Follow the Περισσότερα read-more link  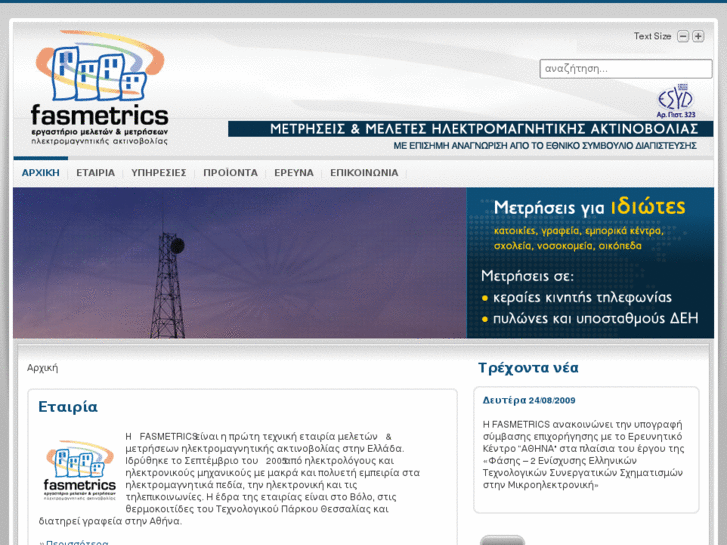pyautogui.click(x=77, y=543)
